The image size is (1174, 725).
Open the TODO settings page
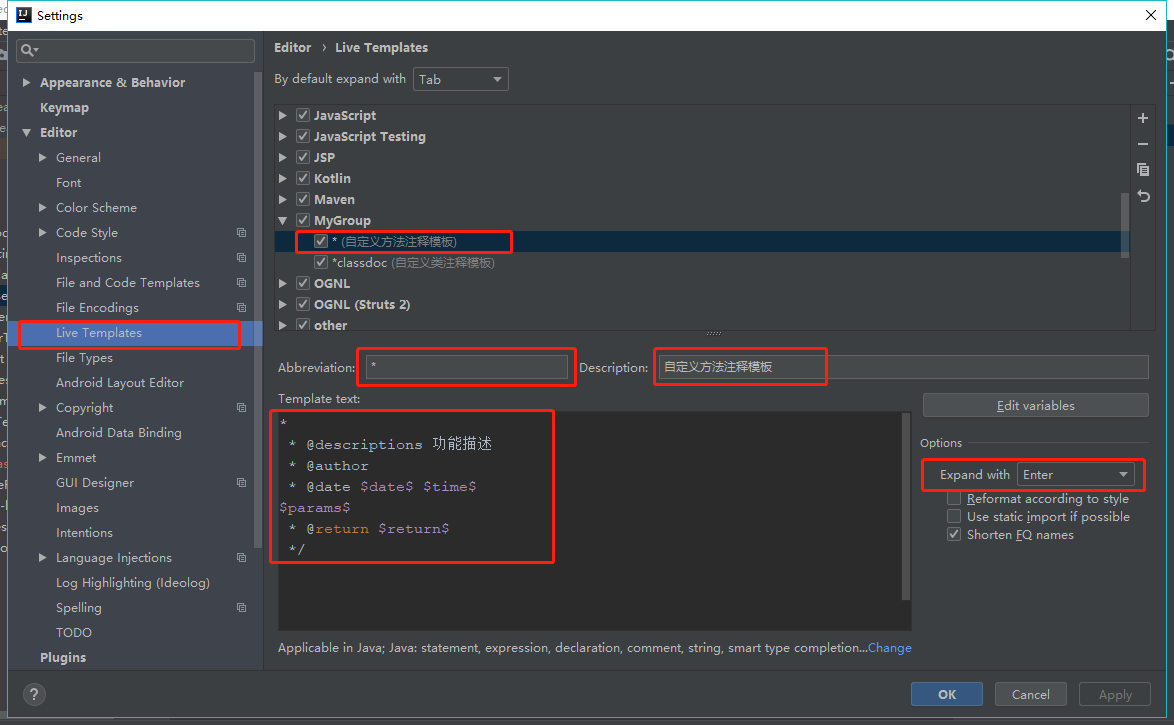73,633
